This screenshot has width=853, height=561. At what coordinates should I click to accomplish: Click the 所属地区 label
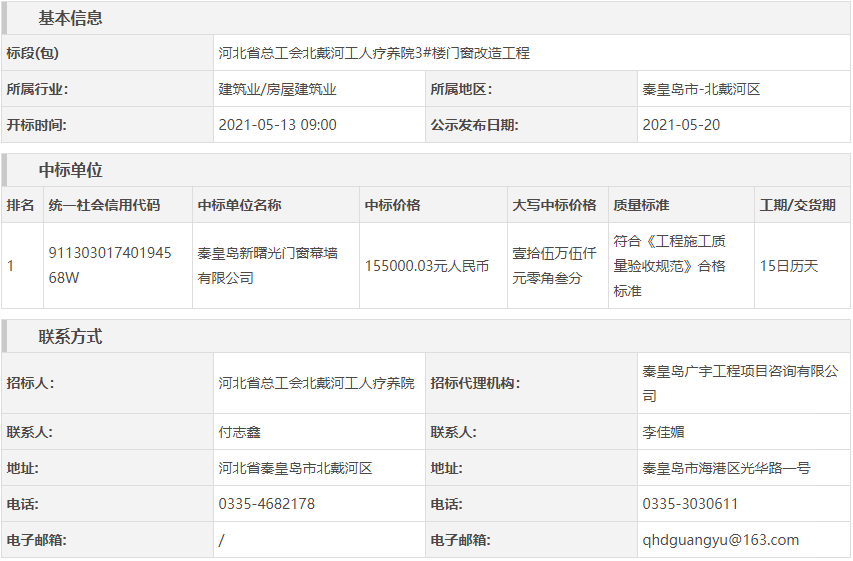coord(461,89)
